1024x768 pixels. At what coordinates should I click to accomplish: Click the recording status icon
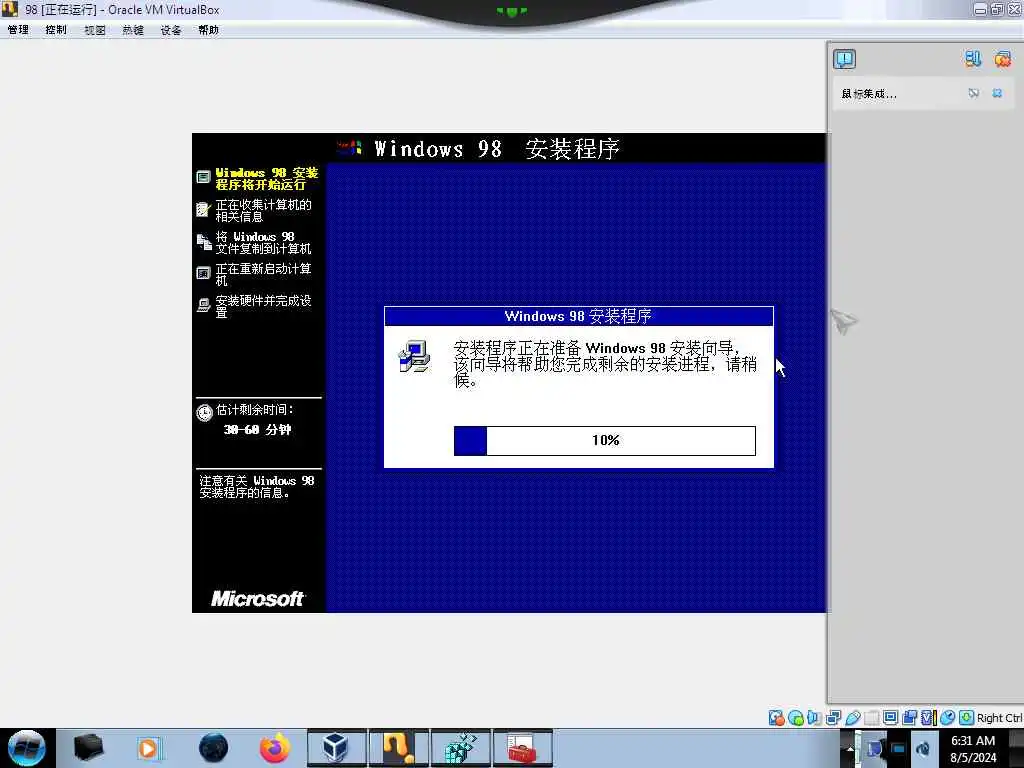point(909,718)
